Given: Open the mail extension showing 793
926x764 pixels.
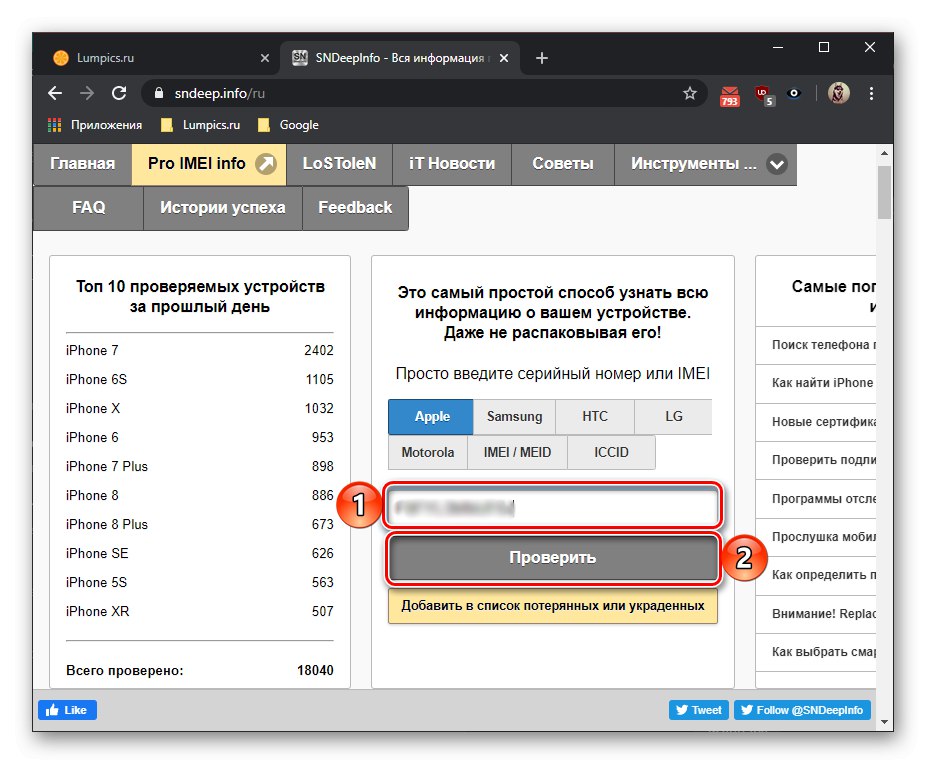Looking at the screenshot, I should coord(729,95).
